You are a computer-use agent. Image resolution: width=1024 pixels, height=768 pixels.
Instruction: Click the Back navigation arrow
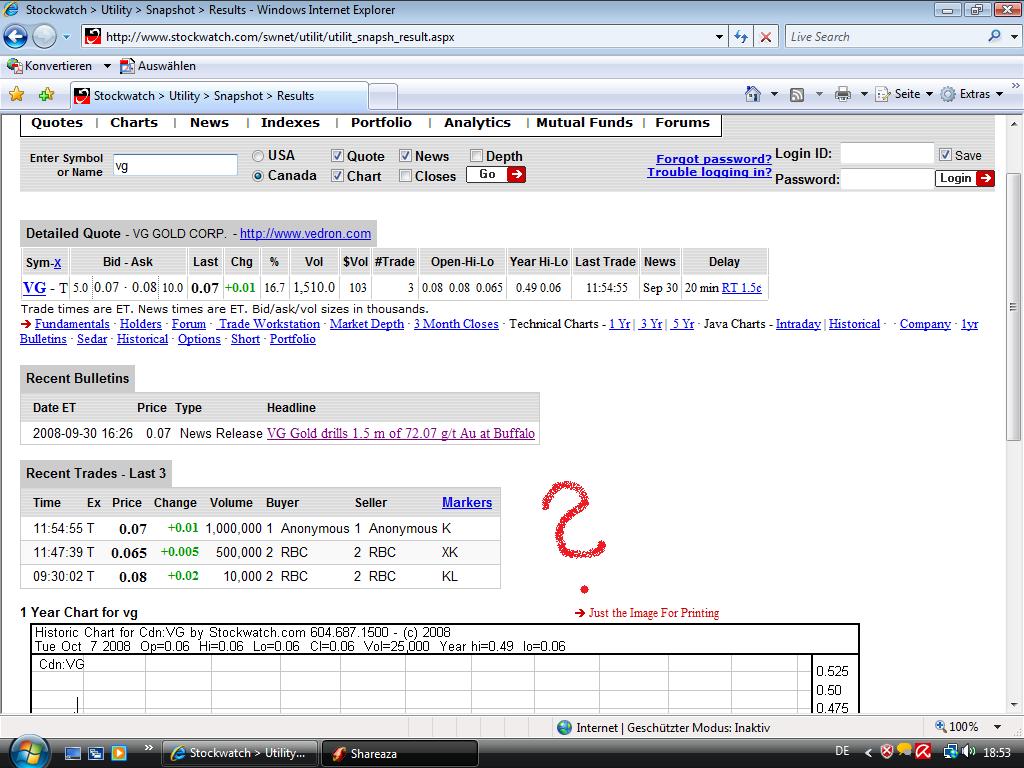pyautogui.click(x=15, y=36)
